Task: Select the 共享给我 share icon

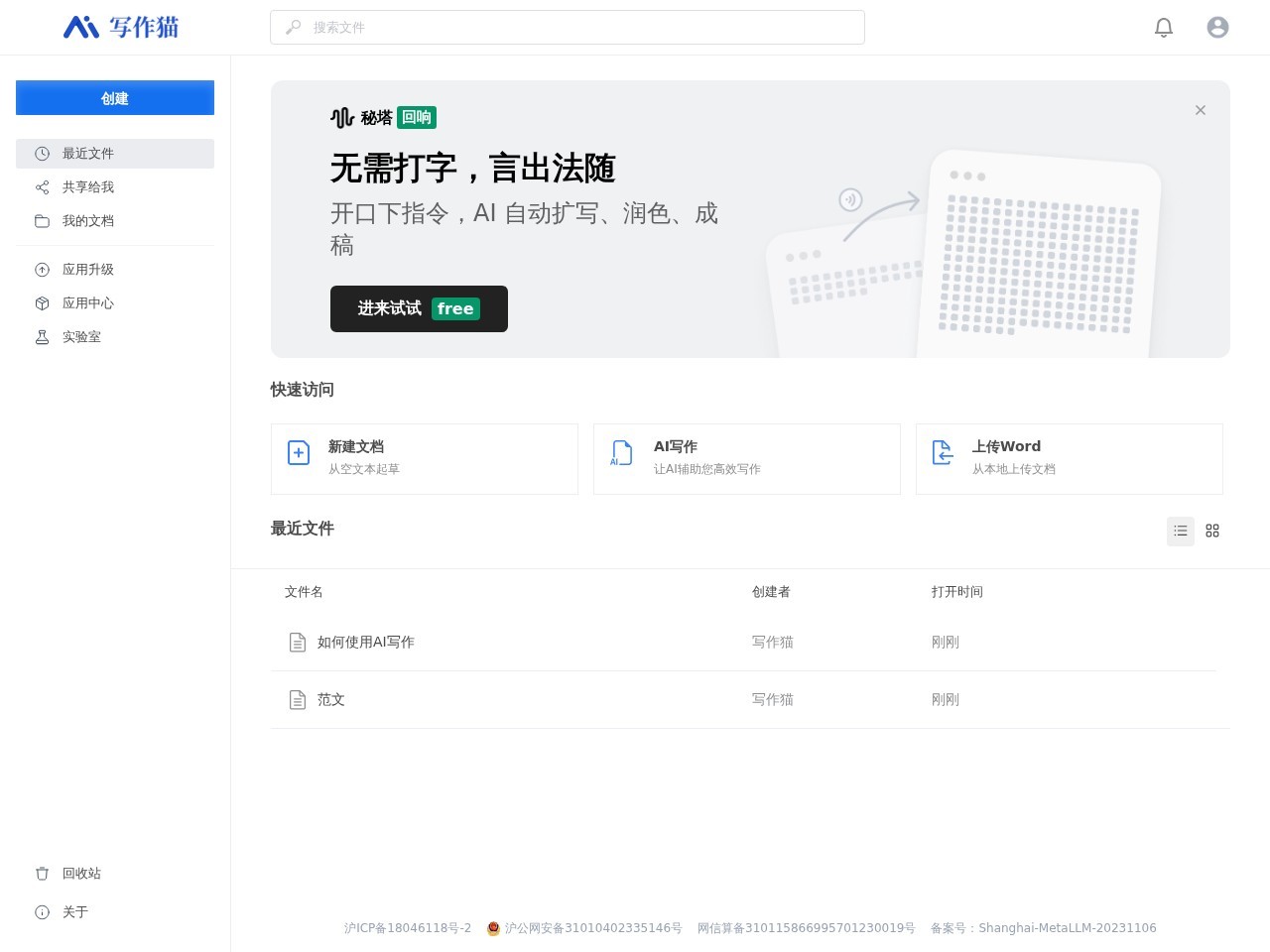Action: 42,186
